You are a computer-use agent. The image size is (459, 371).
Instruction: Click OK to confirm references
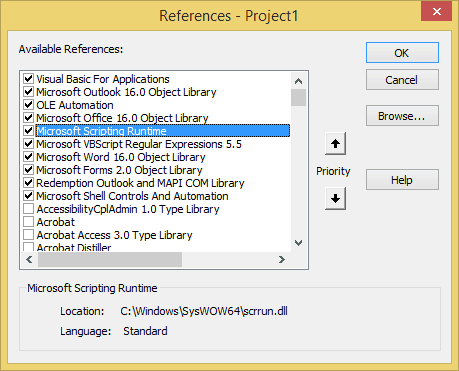click(x=402, y=53)
